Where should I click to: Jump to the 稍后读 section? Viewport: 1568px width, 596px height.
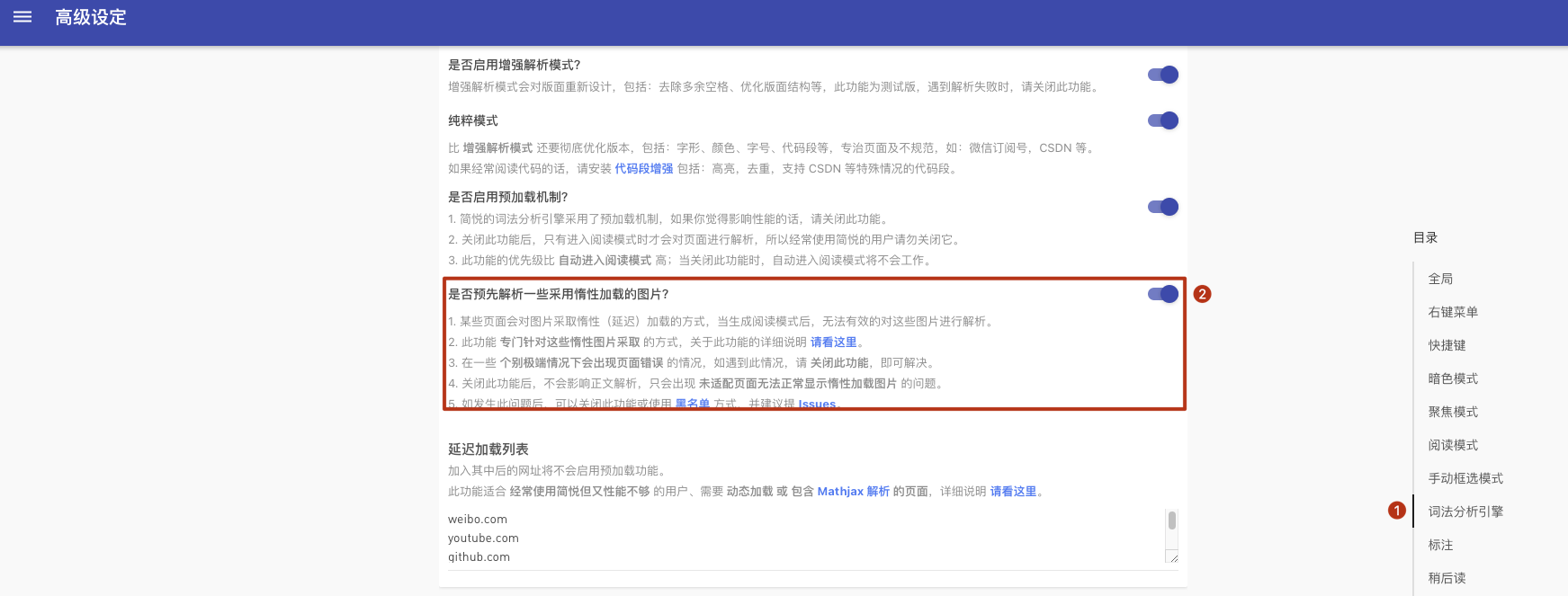[x=1447, y=578]
